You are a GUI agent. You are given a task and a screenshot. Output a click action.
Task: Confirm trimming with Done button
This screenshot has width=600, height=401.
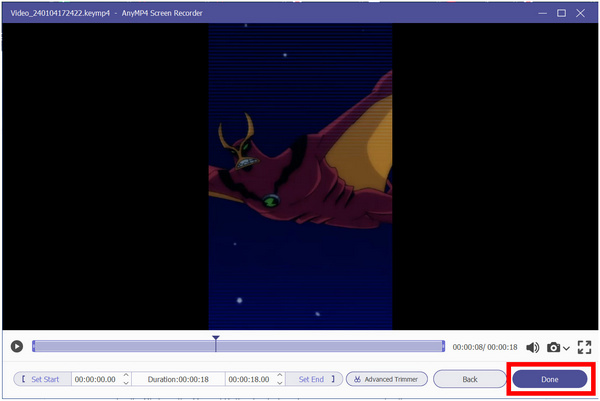coord(549,379)
